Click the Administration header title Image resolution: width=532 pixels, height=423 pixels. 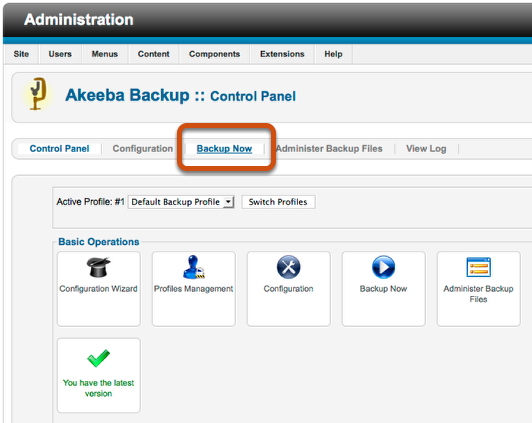point(79,19)
